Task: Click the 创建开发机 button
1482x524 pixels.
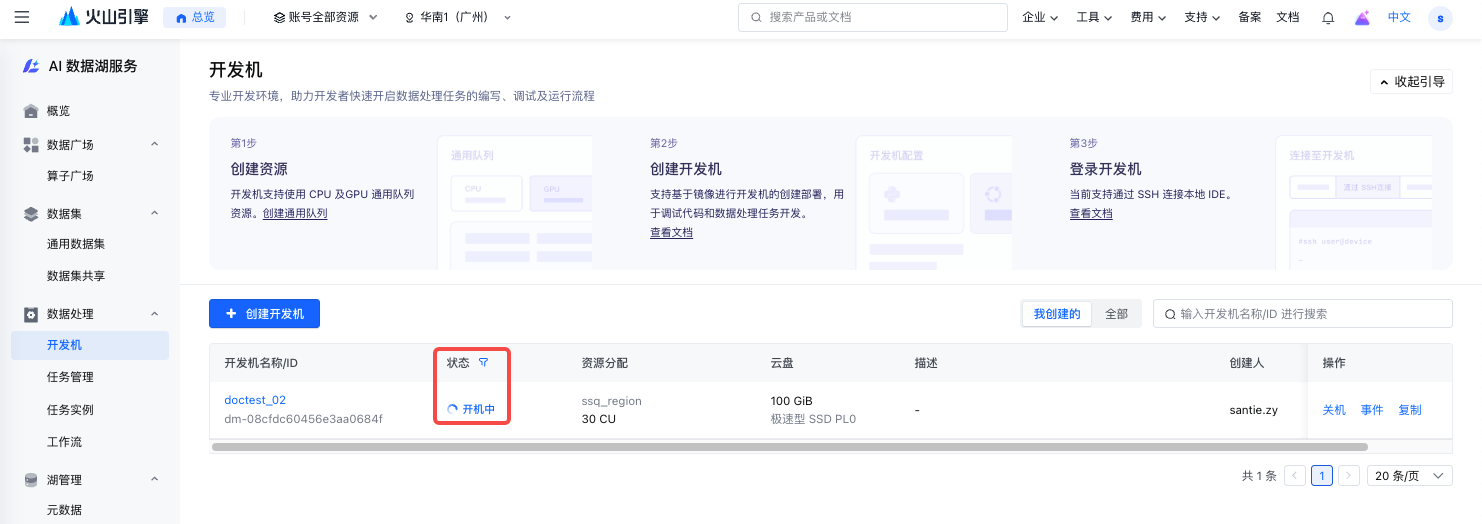Action: 264,313
